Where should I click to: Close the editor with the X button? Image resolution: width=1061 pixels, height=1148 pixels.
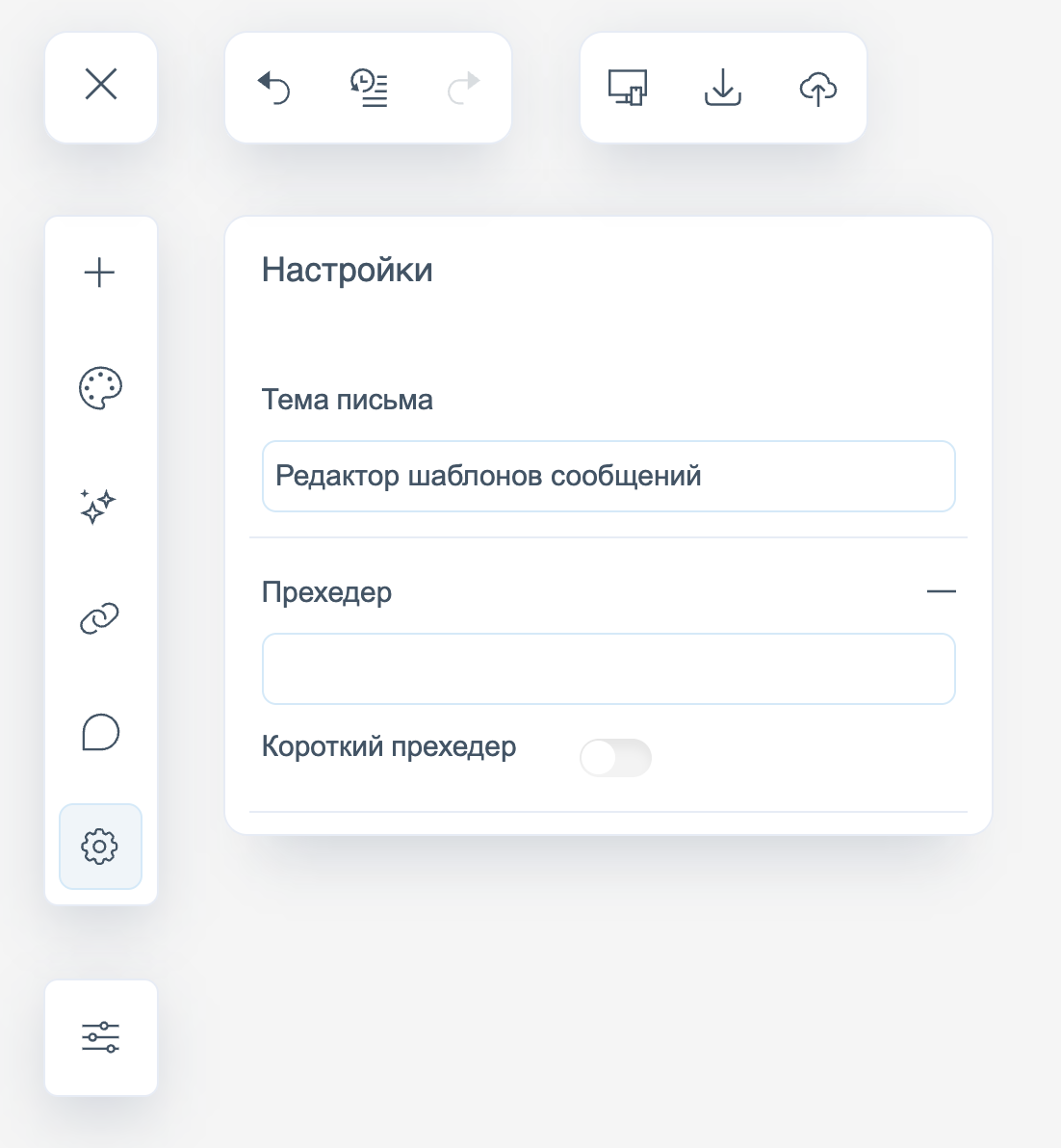click(101, 85)
